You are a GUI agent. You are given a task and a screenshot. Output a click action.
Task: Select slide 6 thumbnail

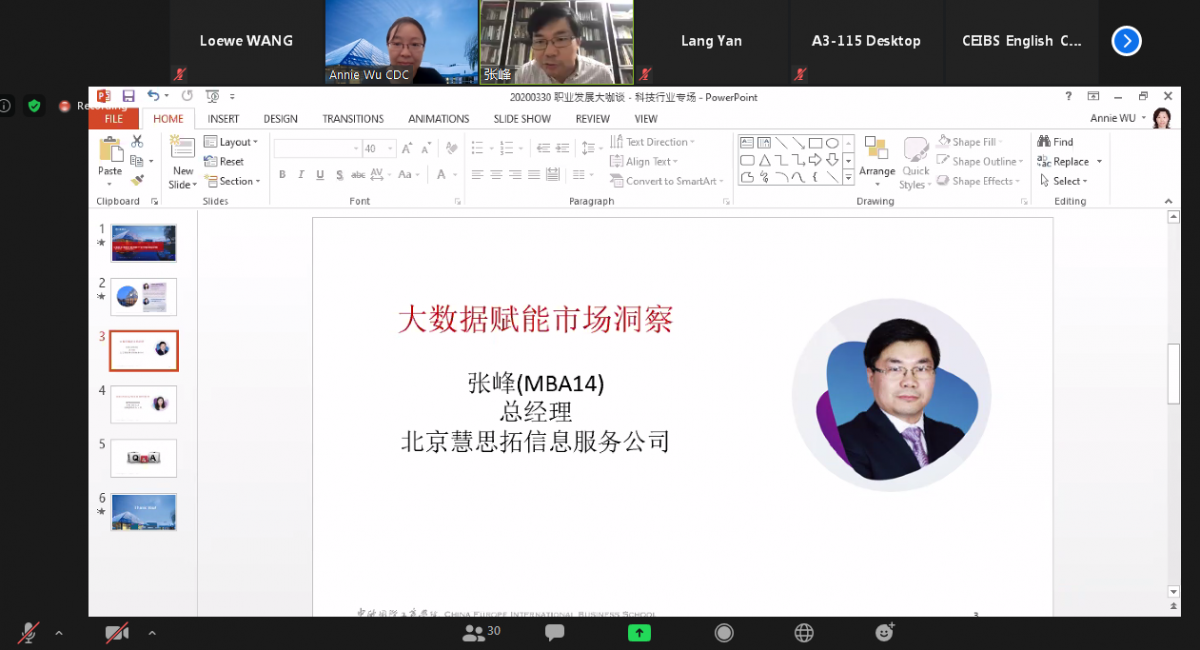pyautogui.click(x=143, y=512)
